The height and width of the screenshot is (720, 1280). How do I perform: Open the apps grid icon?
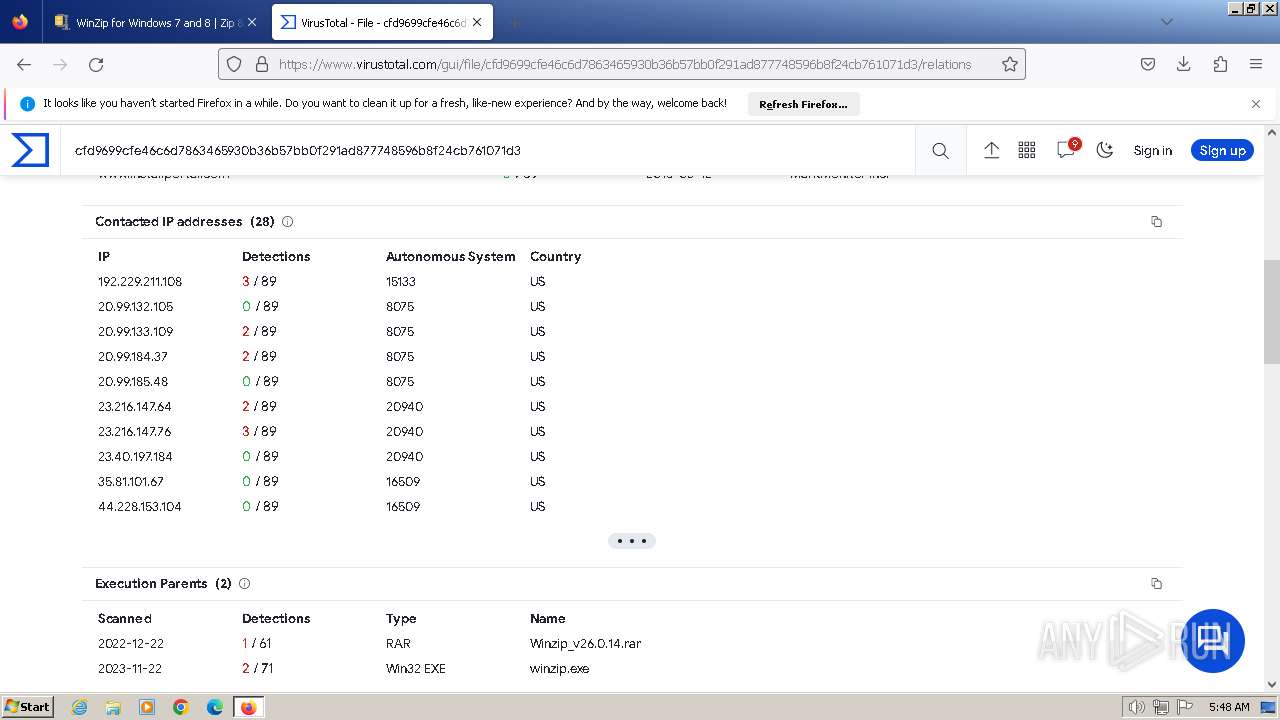(x=1027, y=150)
